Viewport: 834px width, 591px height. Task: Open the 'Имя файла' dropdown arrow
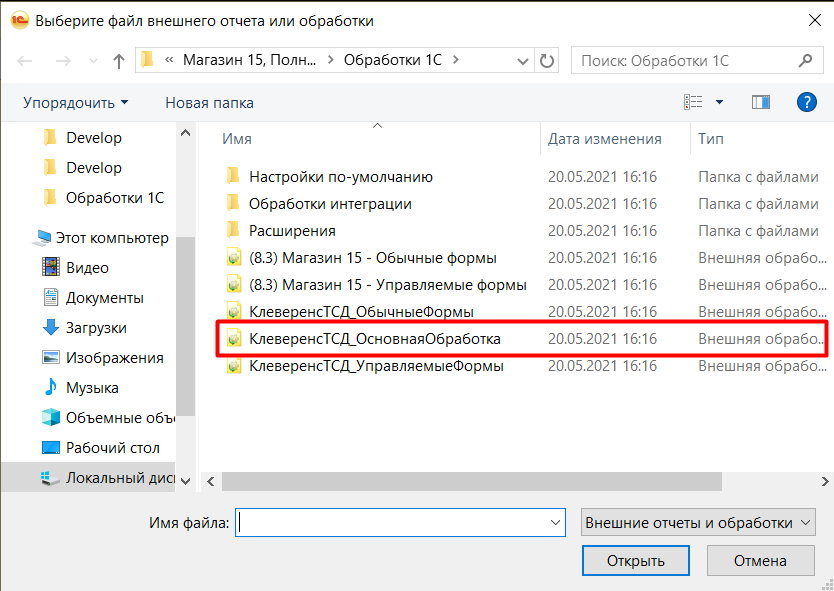tap(555, 523)
